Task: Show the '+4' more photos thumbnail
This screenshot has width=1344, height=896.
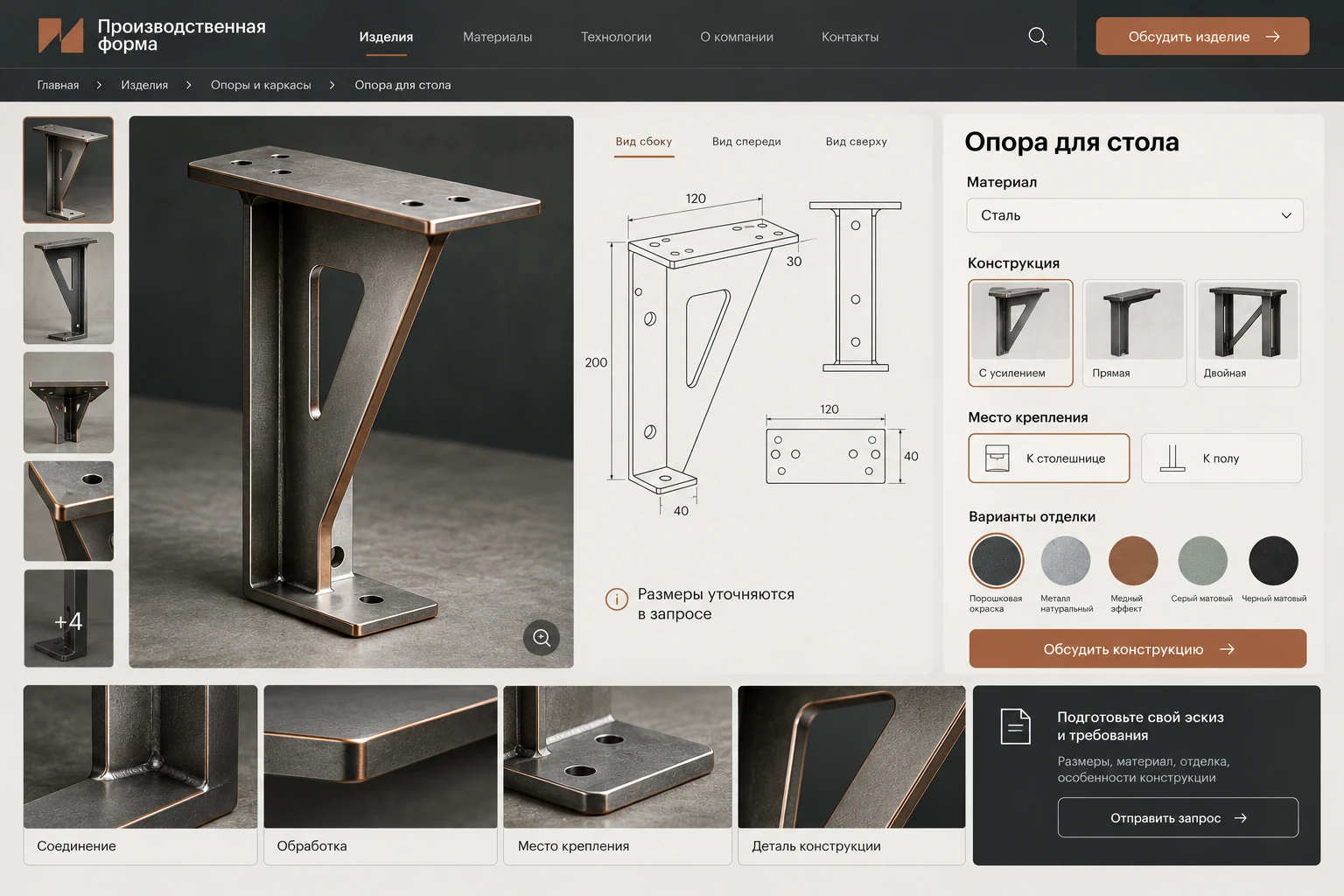Action: [x=68, y=619]
